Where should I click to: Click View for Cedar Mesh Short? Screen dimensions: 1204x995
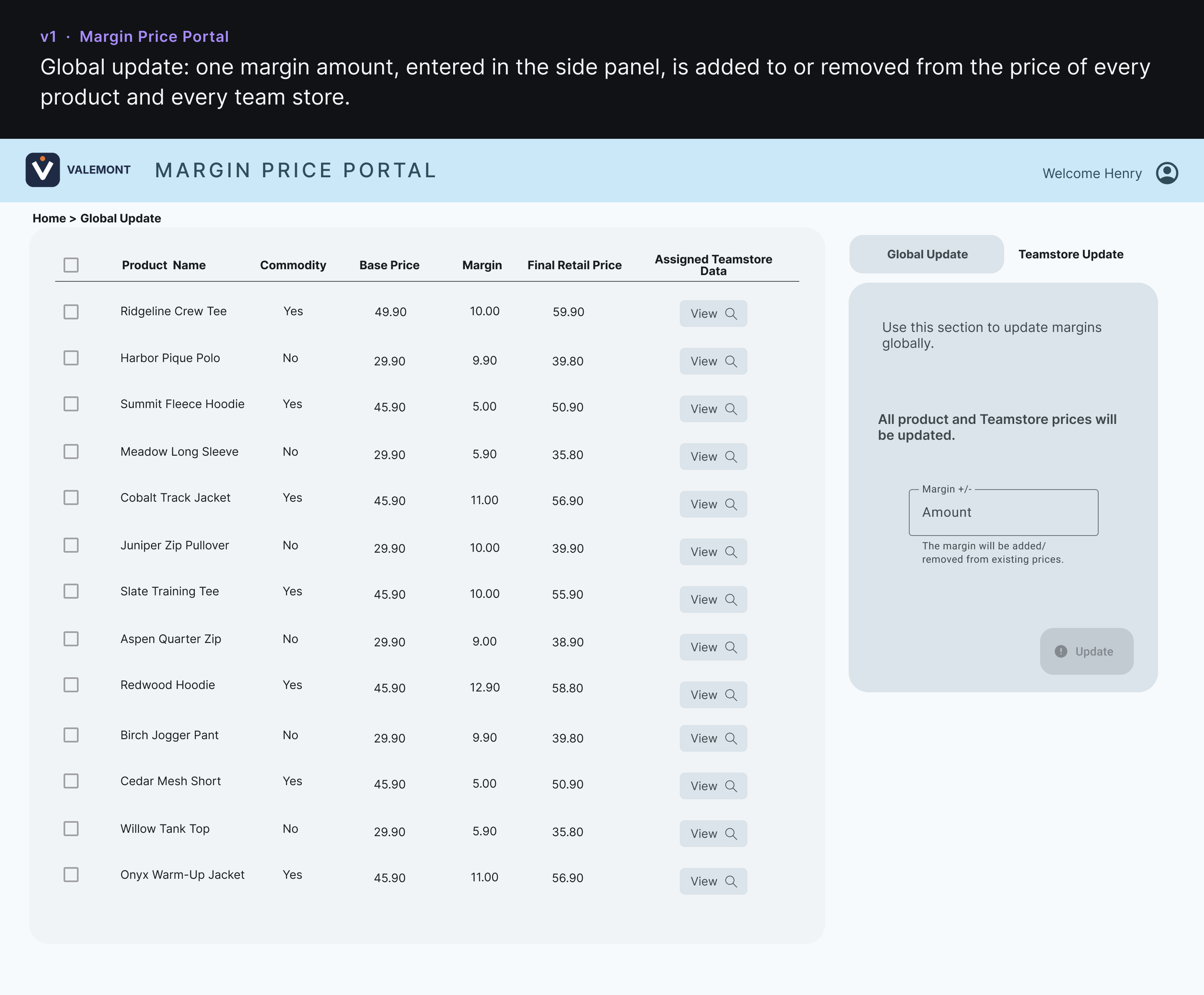coord(714,786)
